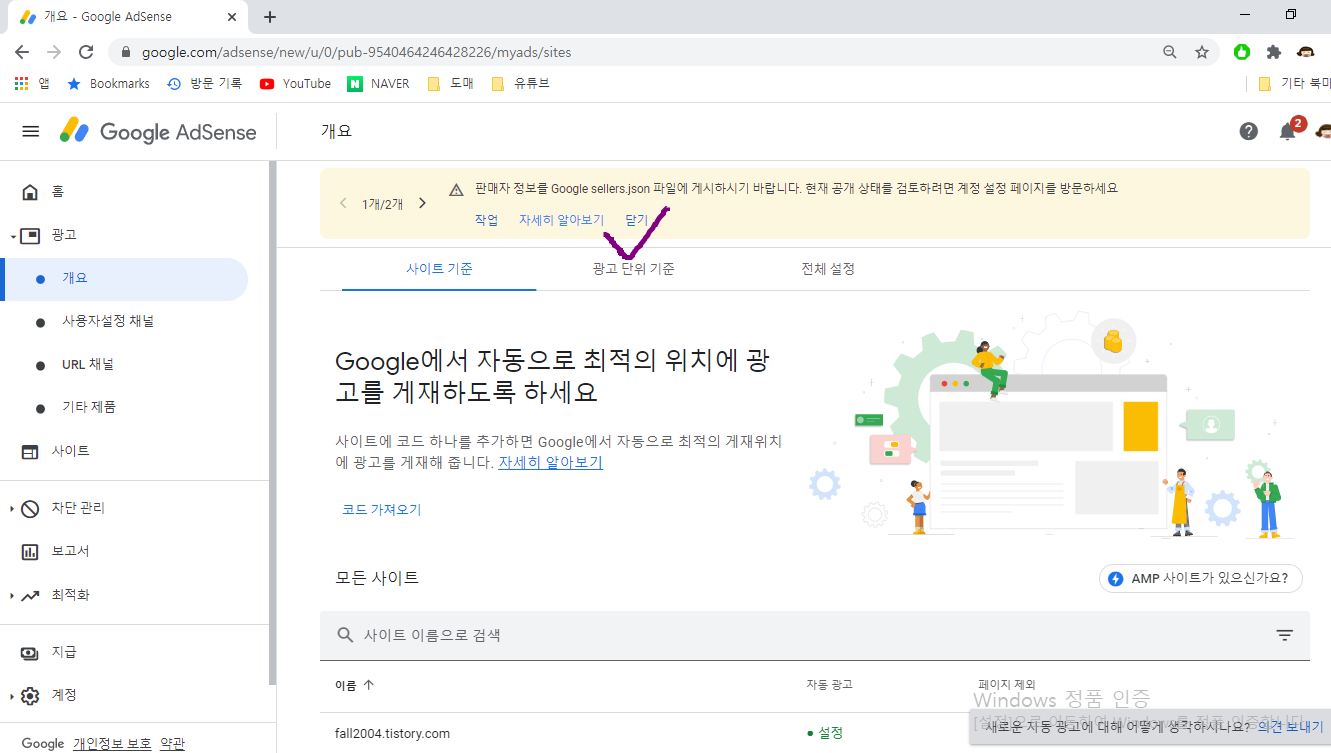The width and height of the screenshot is (1331, 753).
Task: Open 방문 기록 bookmark
Action: [x=204, y=84]
